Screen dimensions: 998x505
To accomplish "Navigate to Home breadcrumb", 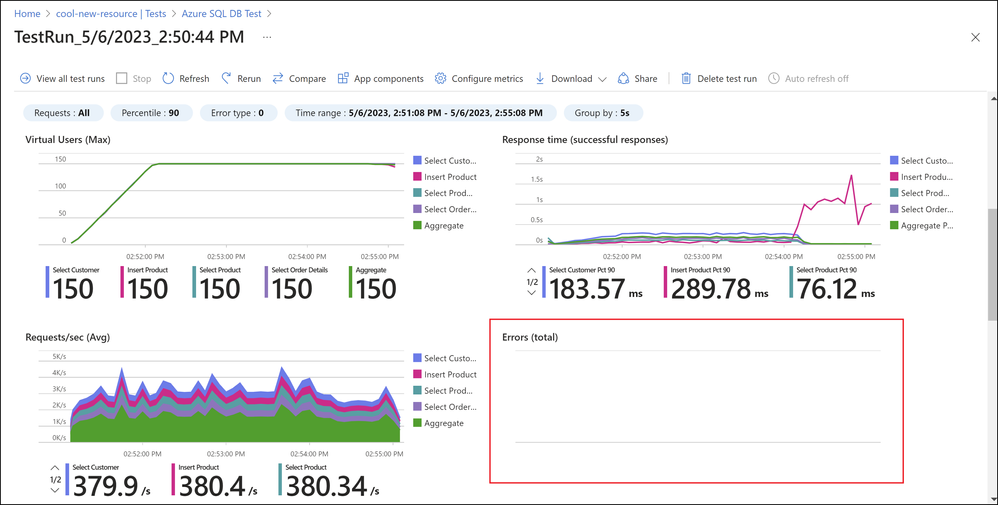I will pos(27,13).
